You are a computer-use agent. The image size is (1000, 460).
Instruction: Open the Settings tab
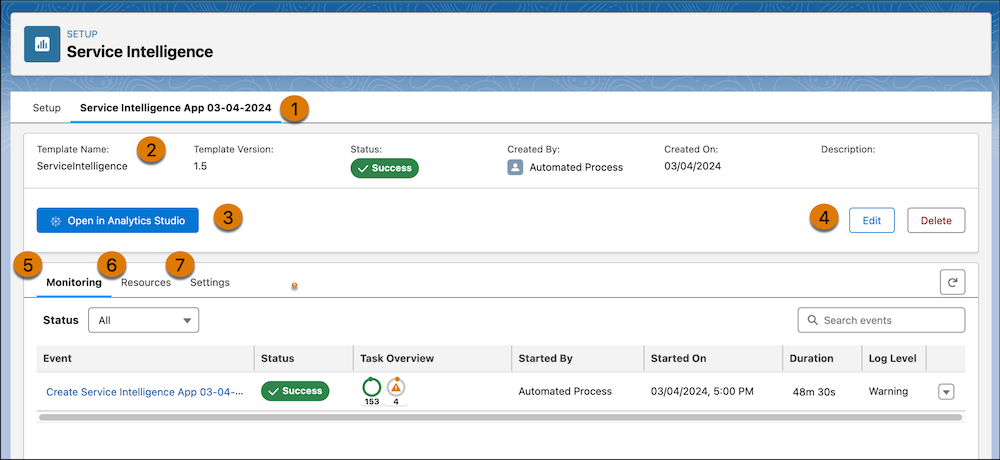pyautogui.click(x=210, y=282)
